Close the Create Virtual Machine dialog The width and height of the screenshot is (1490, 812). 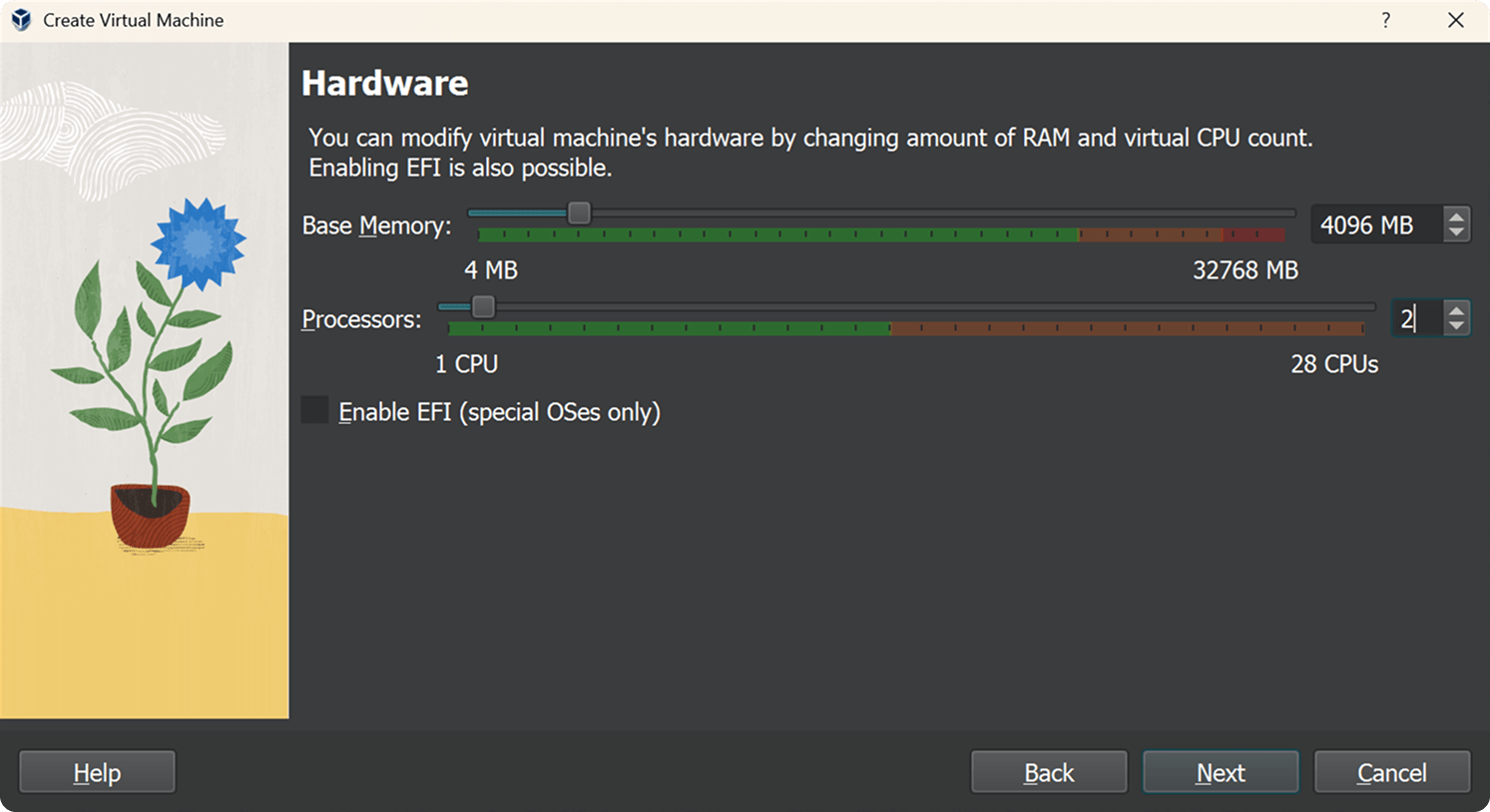(1456, 20)
